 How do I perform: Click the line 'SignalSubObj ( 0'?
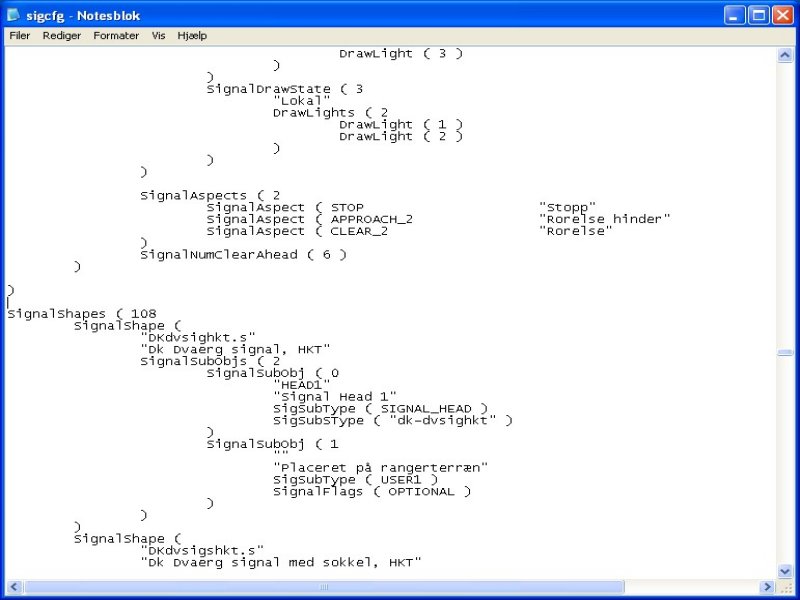coord(272,373)
